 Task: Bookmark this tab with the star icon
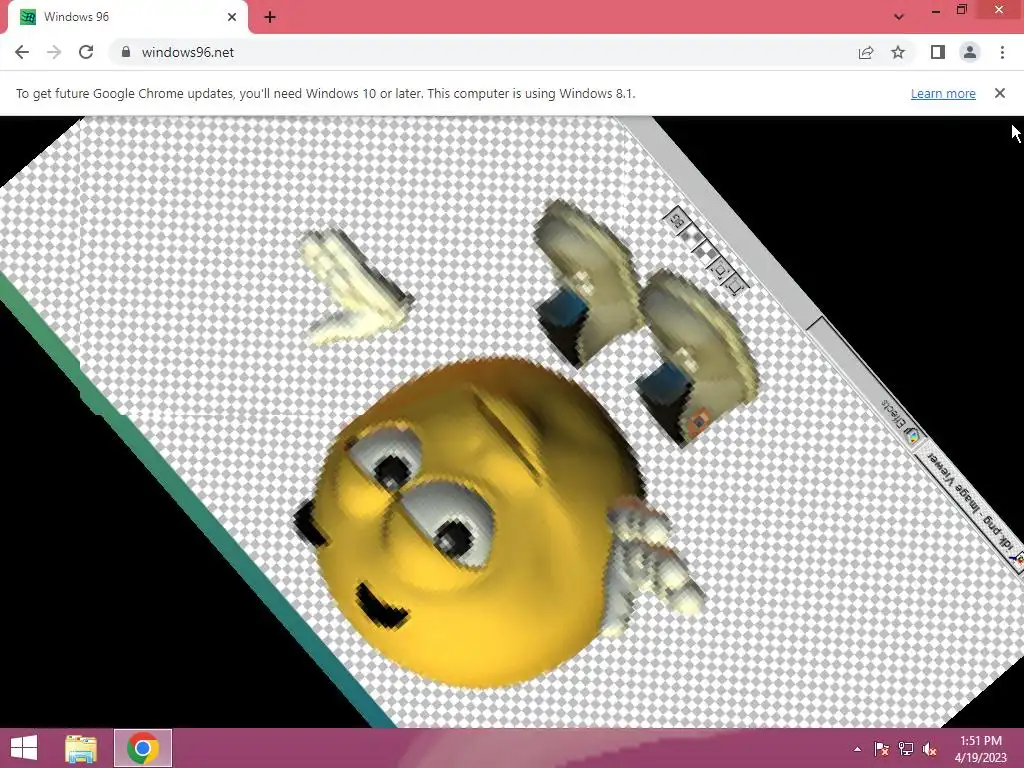click(898, 52)
